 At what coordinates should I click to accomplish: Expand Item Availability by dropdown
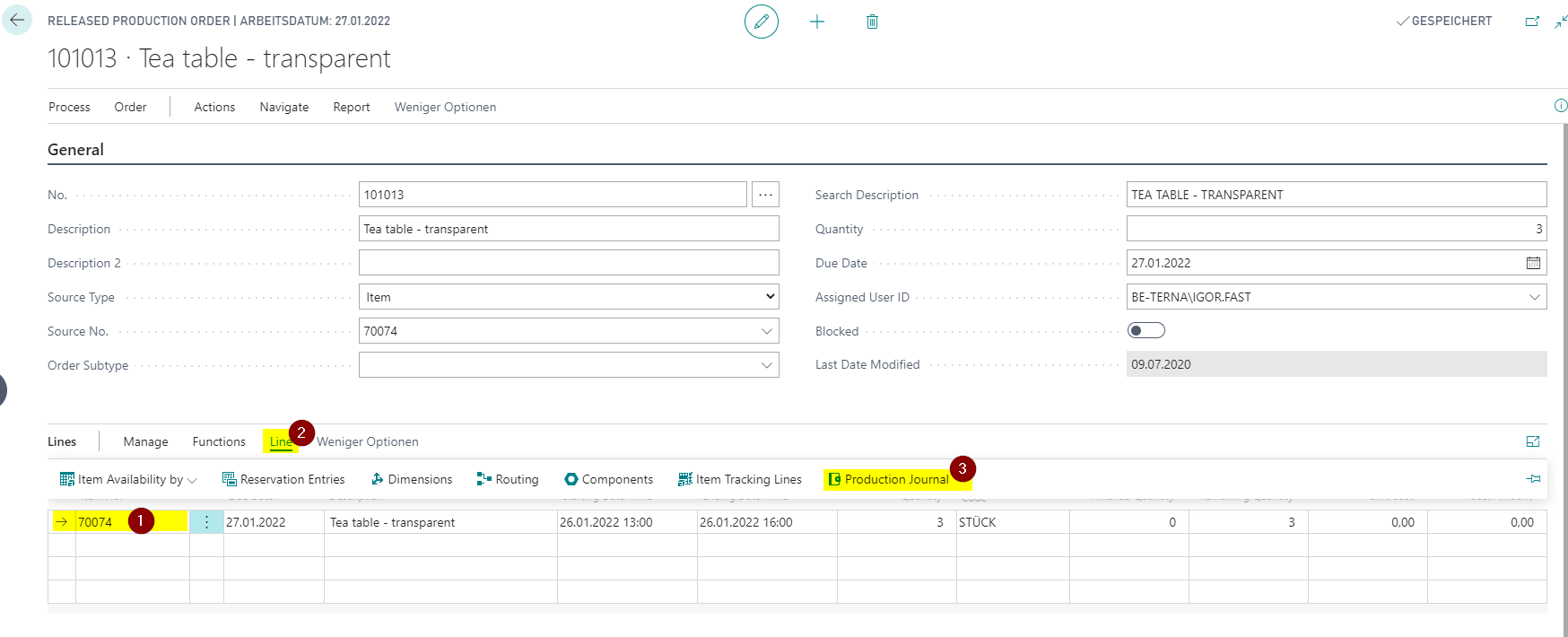(x=129, y=479)
